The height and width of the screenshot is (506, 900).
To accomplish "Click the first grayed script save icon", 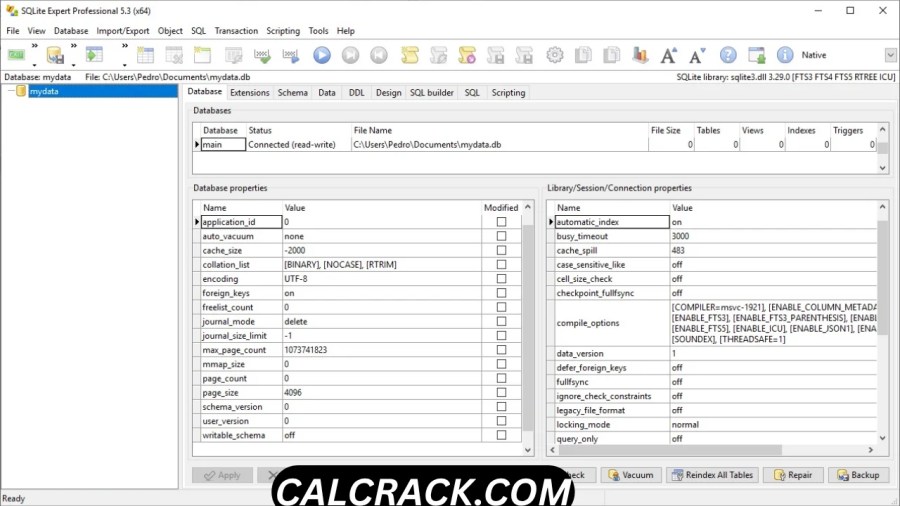I will point(495,55).
